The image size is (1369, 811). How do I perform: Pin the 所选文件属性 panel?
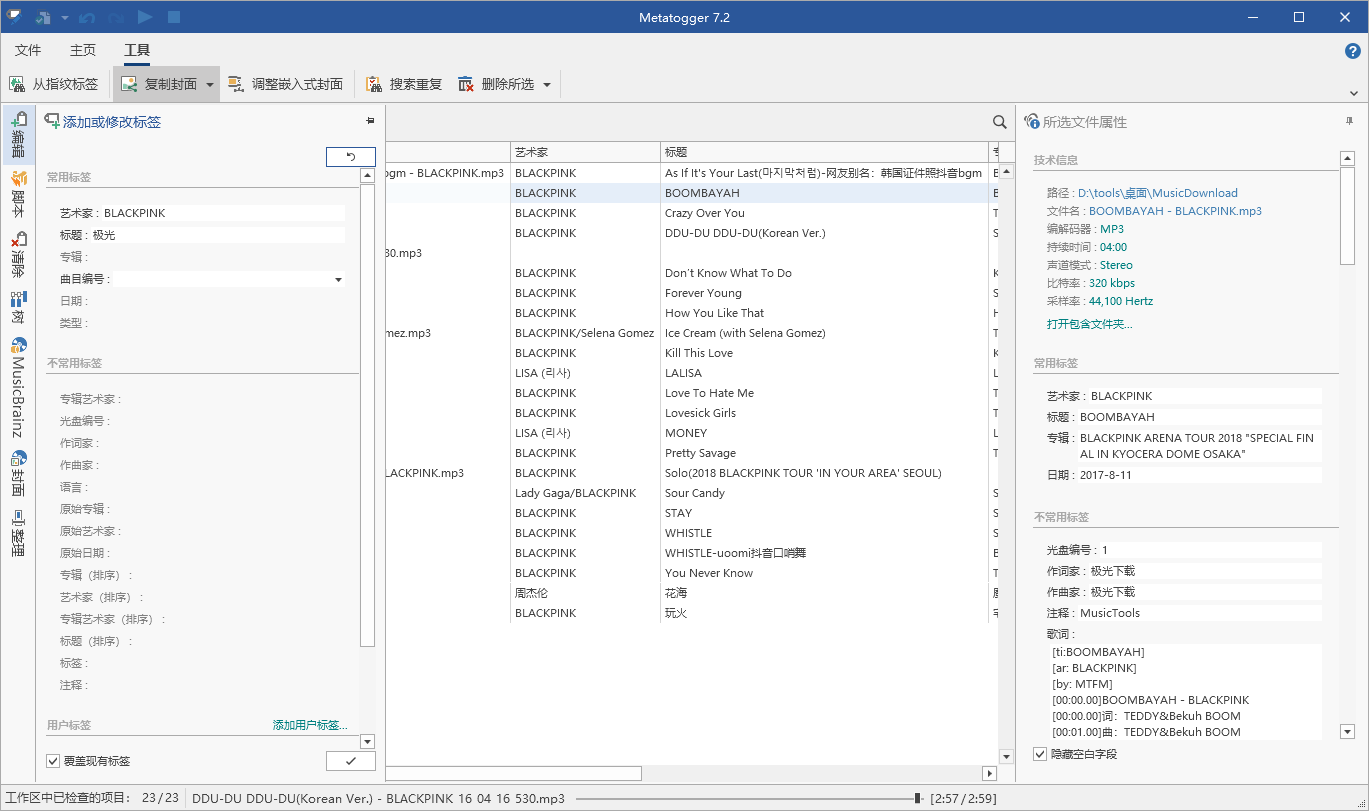(1350, 121)
